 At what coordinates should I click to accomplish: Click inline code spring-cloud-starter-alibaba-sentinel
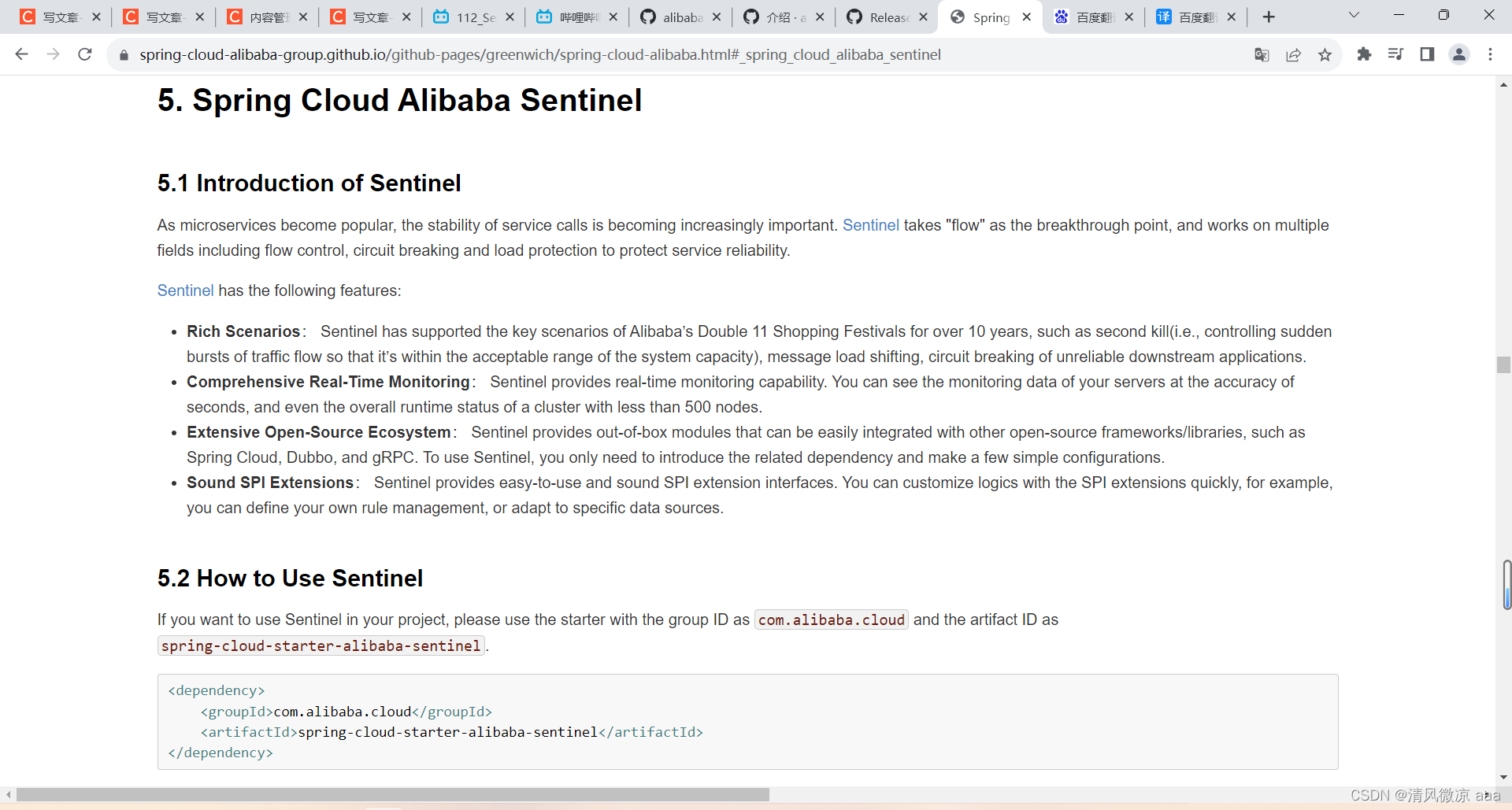pyautogui.click(x=321, y=645)
